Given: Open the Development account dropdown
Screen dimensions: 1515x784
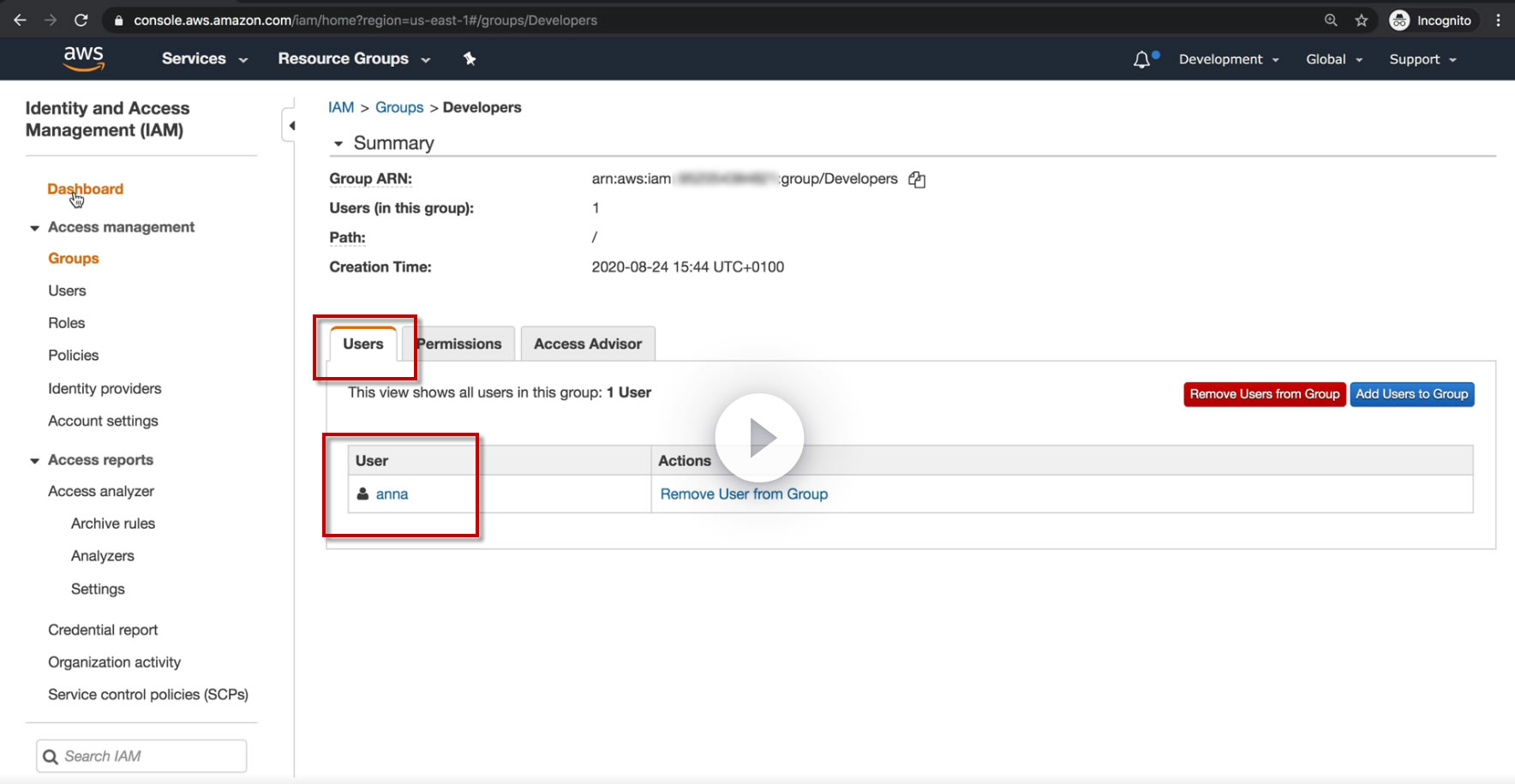Looking at the screenshot, I should (x=1229, y=59).
